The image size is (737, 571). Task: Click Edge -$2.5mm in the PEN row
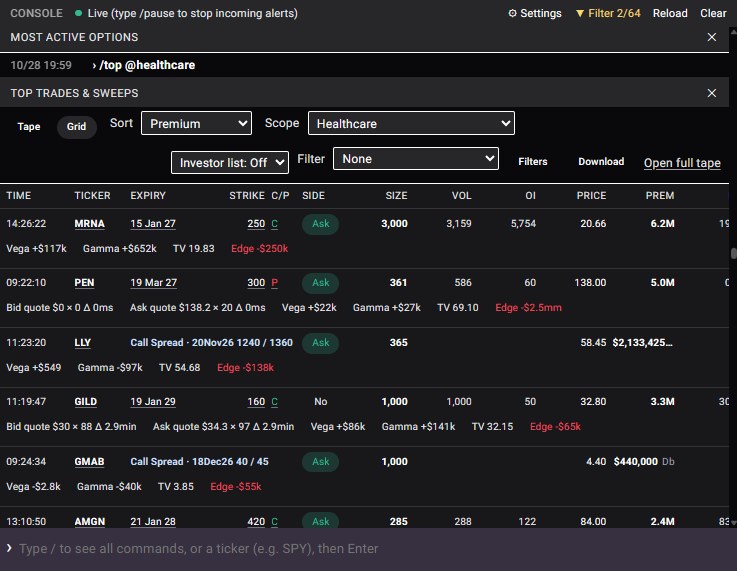pos(528,308)
